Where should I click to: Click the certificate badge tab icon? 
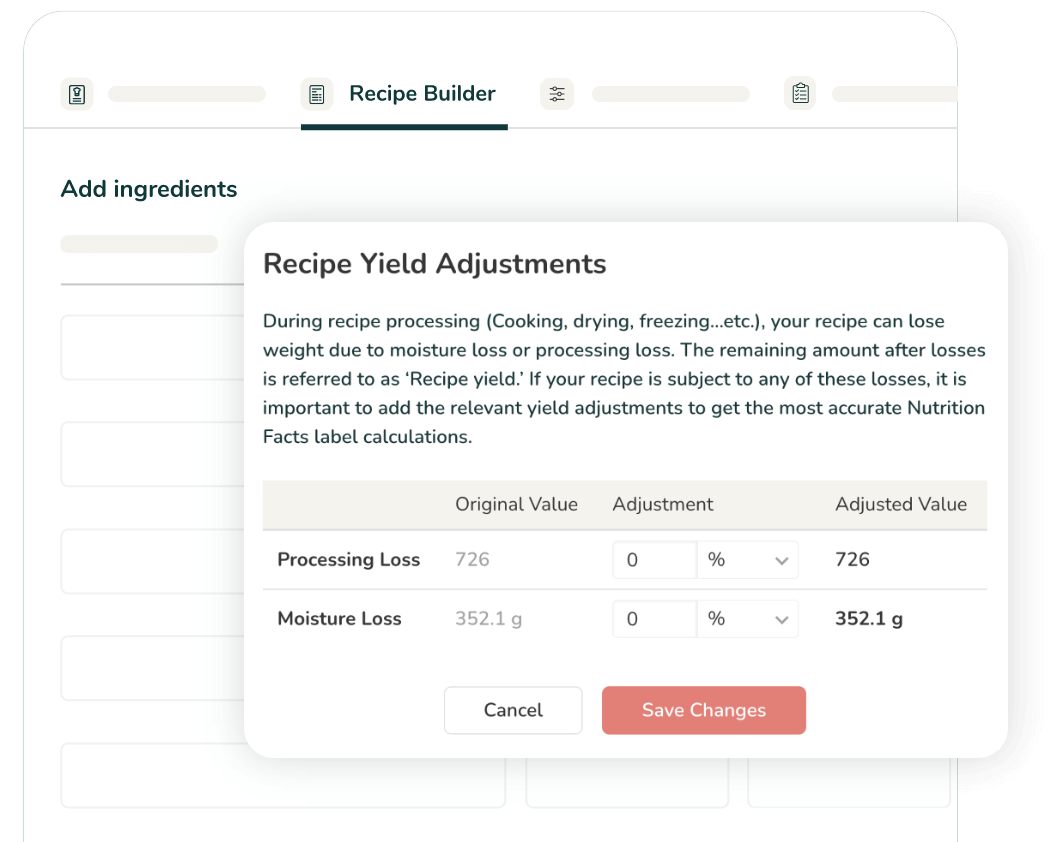pos(77,94)
